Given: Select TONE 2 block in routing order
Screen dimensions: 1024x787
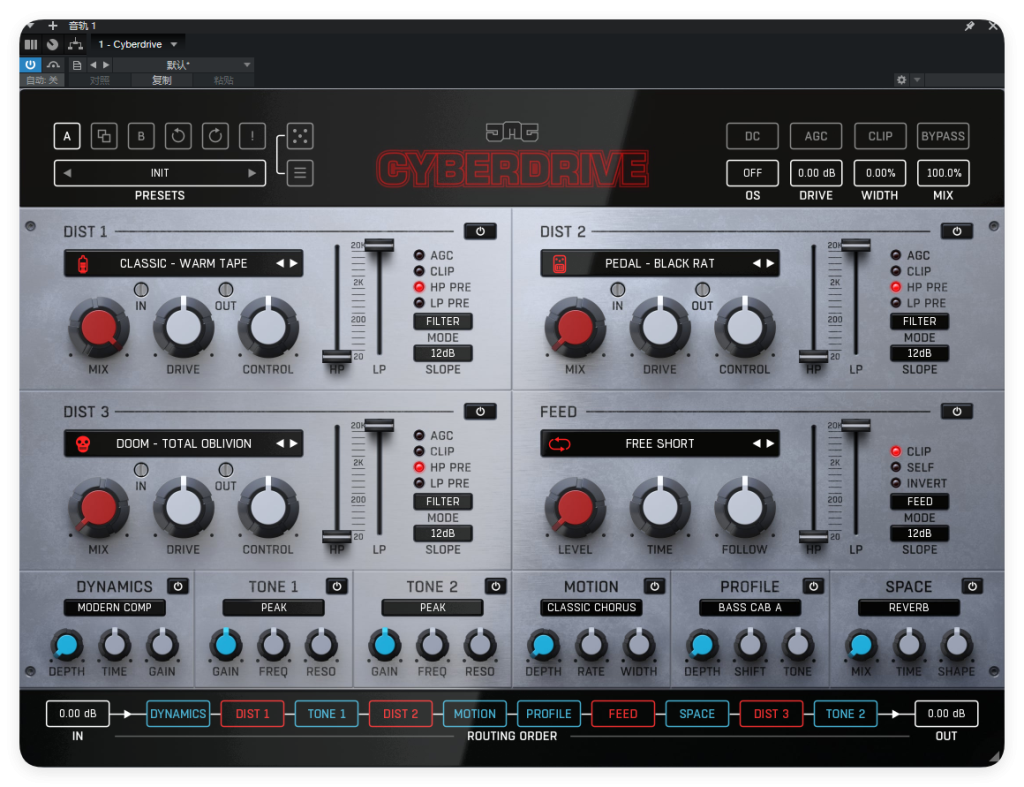Looking at the screenshot, I should (x=845, y=714).
